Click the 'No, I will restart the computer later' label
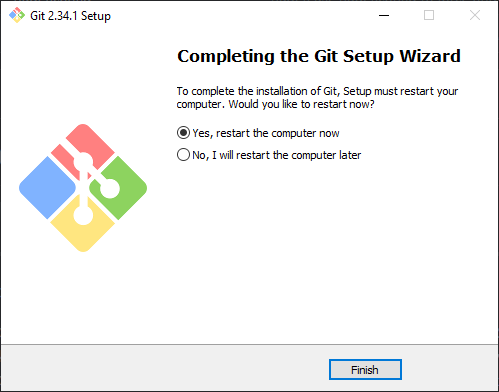 277,155
